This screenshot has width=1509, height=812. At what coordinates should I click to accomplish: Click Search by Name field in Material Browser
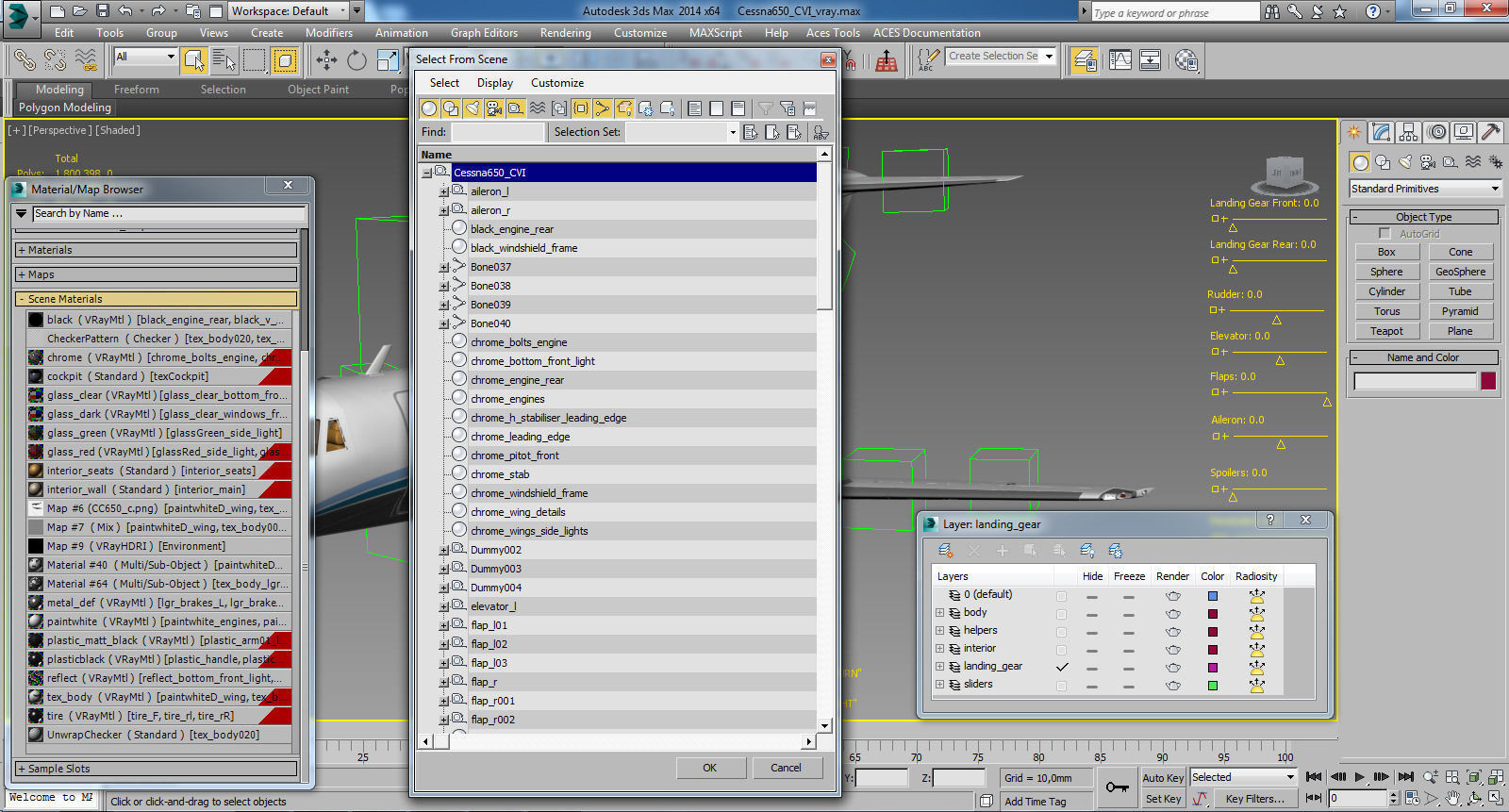click(169, 214)
